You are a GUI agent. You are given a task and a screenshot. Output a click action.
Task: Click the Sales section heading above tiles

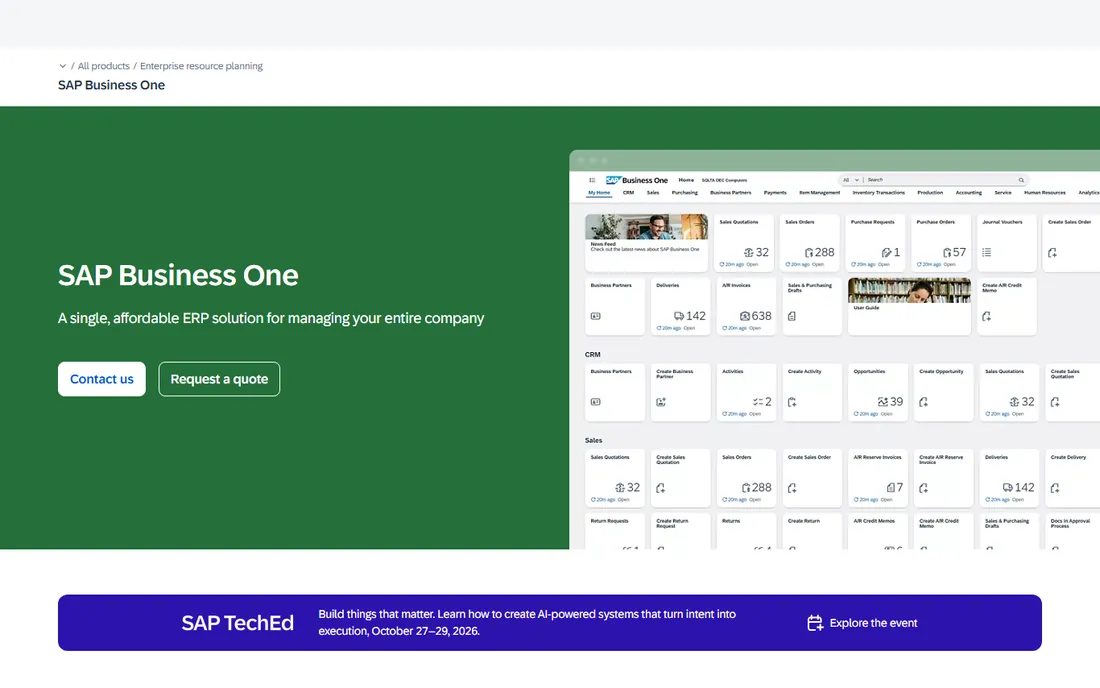coord(593,440)
